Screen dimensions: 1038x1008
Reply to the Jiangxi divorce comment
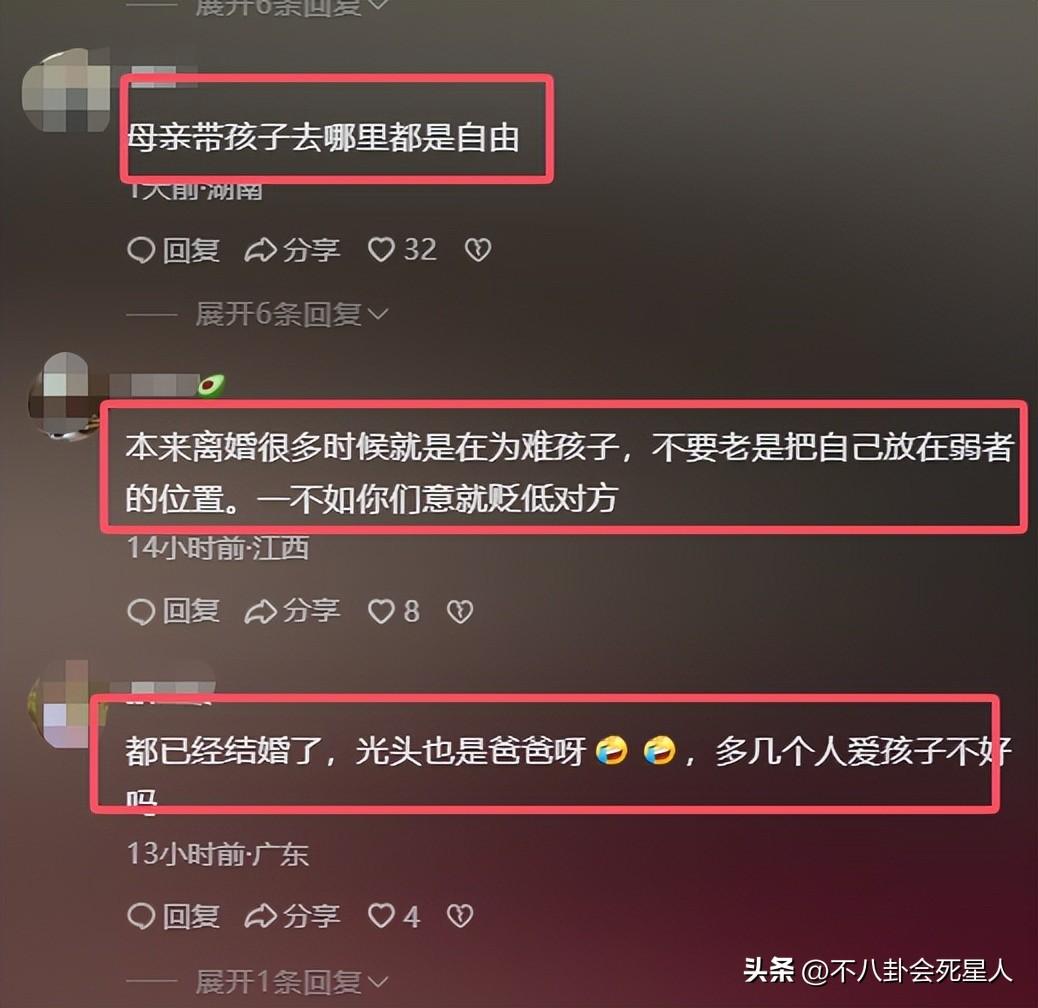click(x=173, y=611)
